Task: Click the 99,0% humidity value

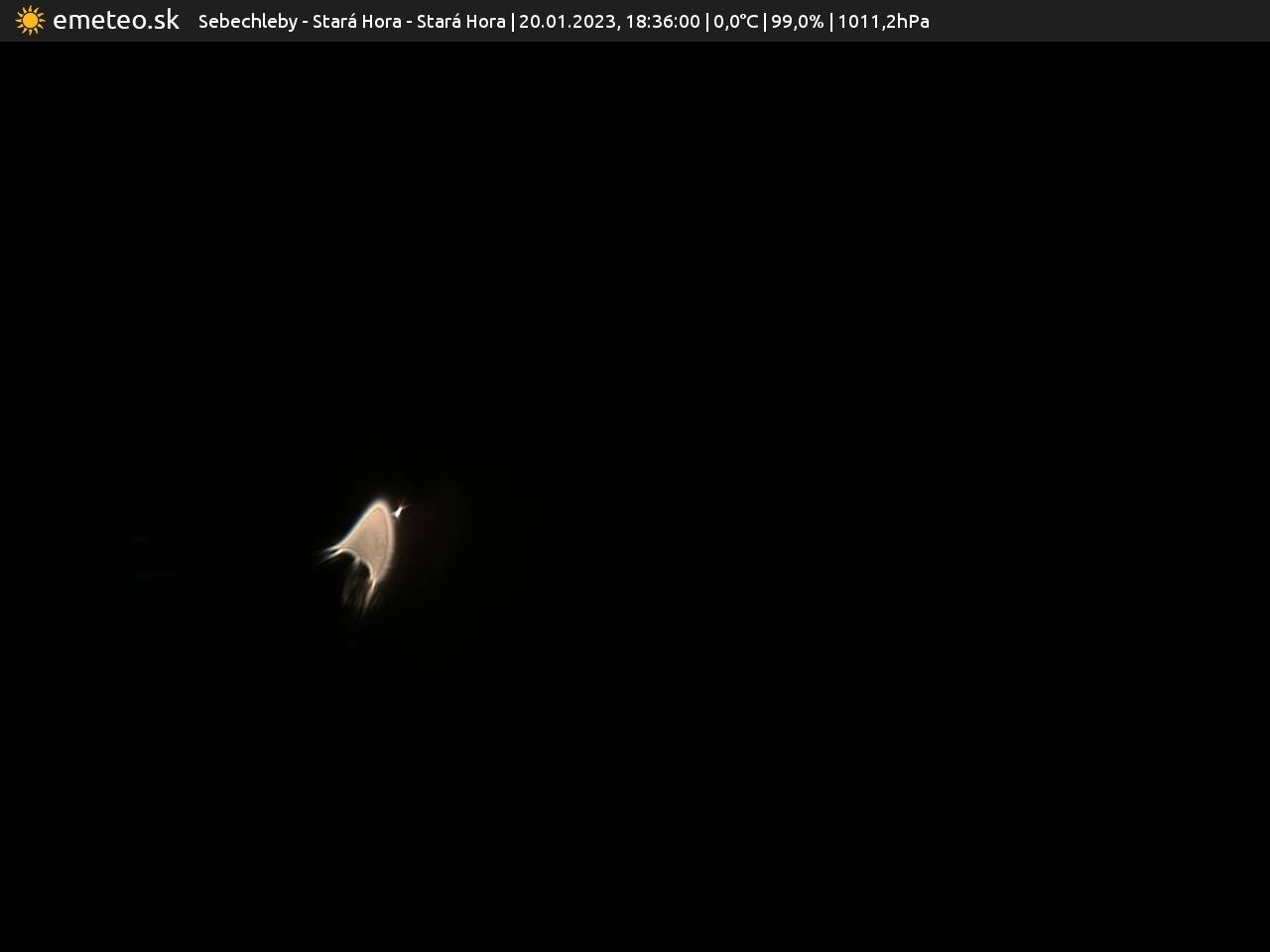Action: tap(797, 22)
